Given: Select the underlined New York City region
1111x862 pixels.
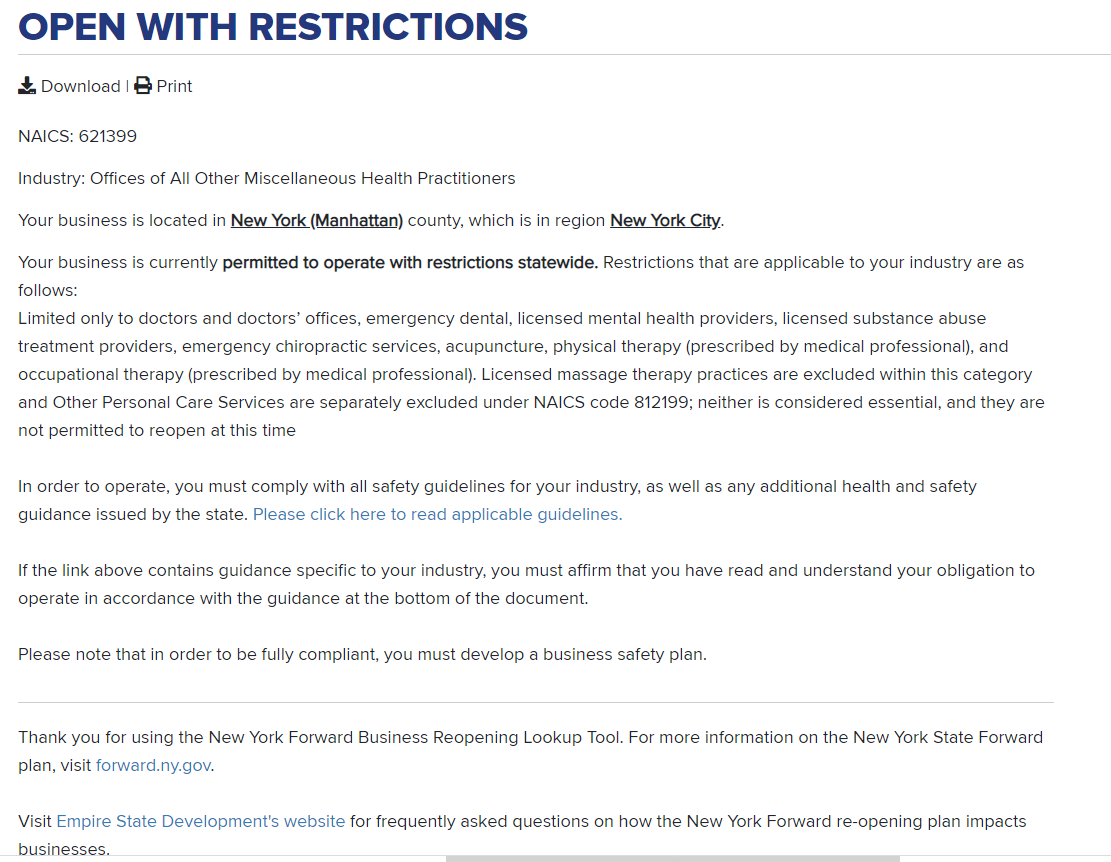Looking at the screenshot, I should 665,220.
